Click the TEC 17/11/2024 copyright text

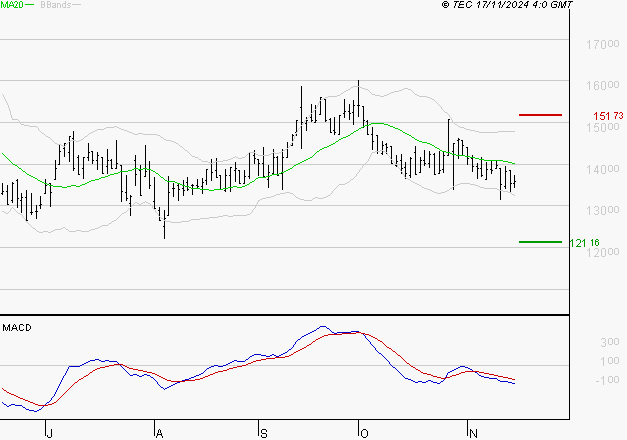coord(507,5)
